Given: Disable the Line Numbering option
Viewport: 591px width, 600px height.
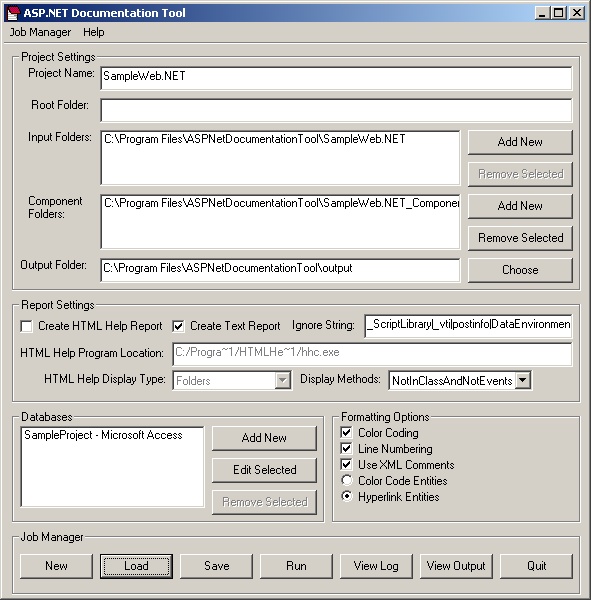Looking at the screenshot, I should 346,448.
